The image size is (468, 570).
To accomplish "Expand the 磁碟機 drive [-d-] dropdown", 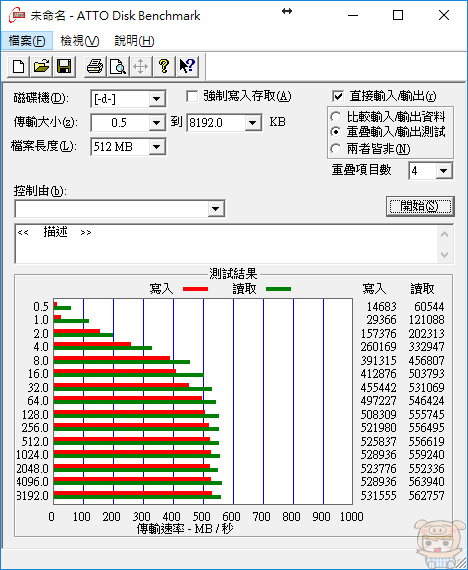I will (x=157, y=99).
